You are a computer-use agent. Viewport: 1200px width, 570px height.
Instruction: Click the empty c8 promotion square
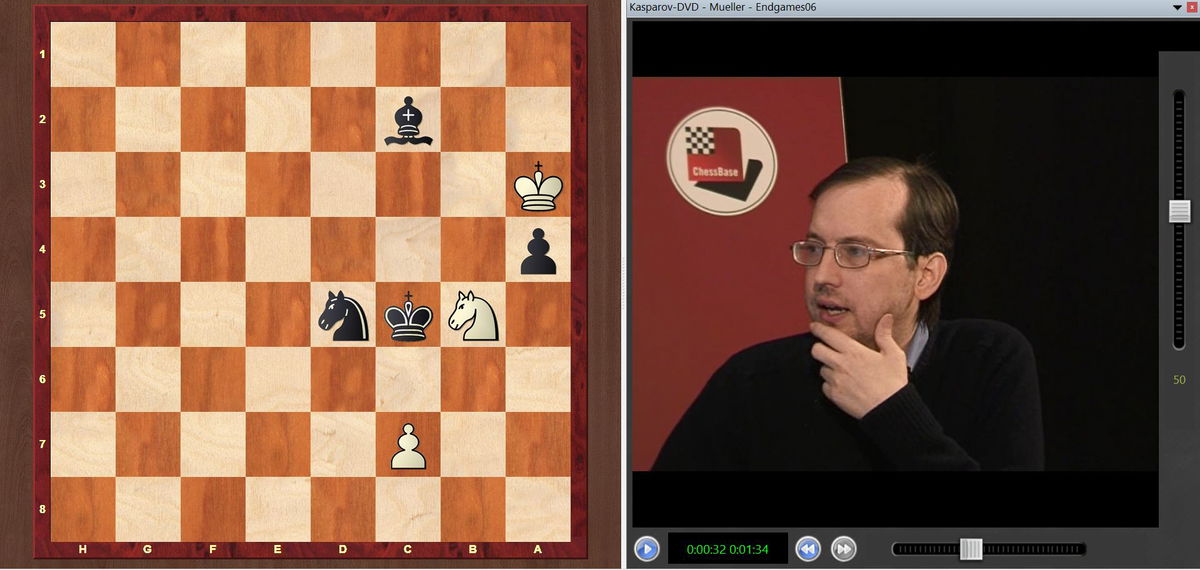point(408,510)
